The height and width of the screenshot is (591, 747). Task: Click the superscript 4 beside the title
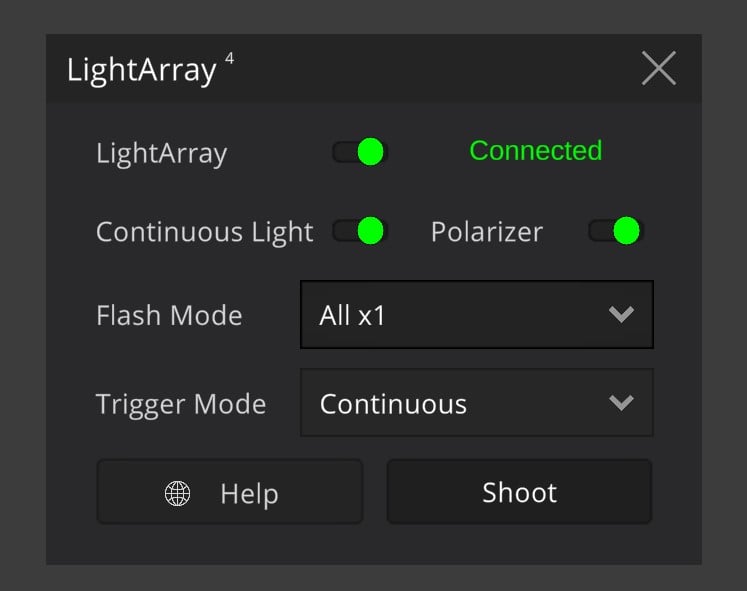230,59
